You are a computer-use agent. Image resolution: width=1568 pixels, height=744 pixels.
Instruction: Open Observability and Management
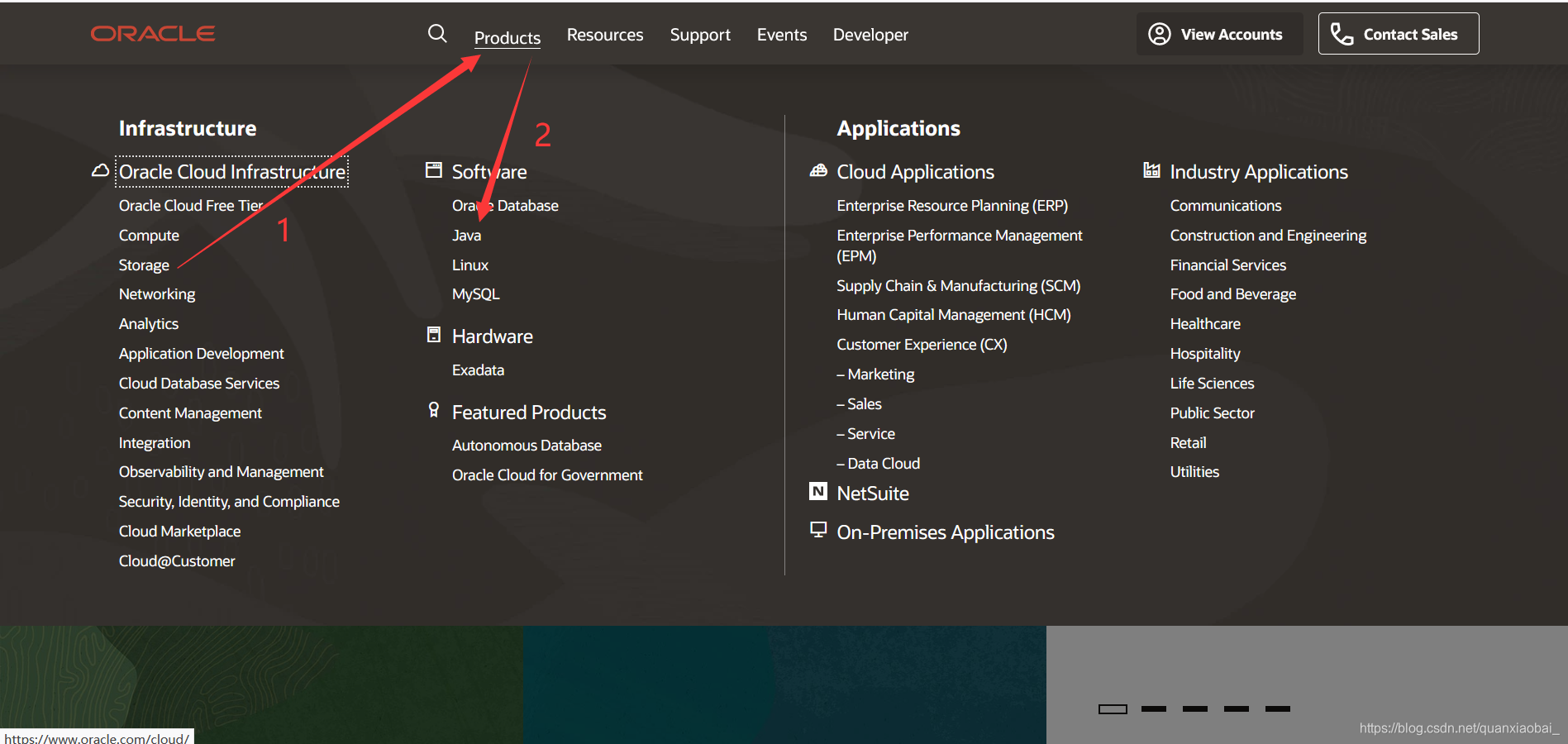222,472
